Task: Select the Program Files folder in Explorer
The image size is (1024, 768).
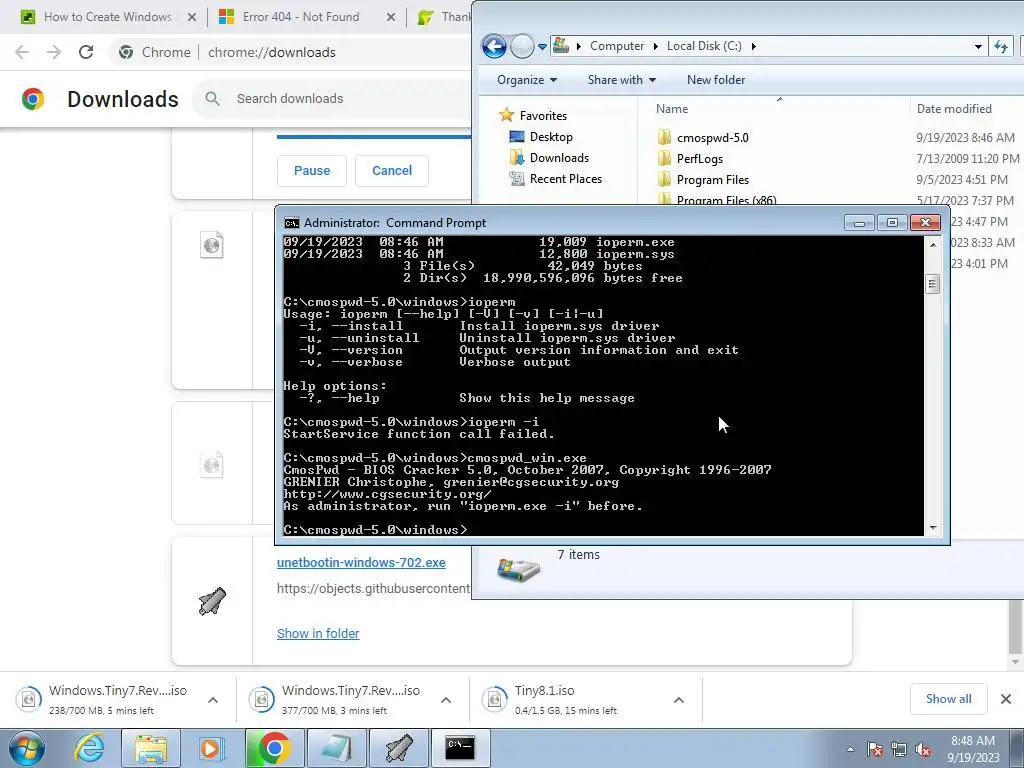Action: click(712, 180)
